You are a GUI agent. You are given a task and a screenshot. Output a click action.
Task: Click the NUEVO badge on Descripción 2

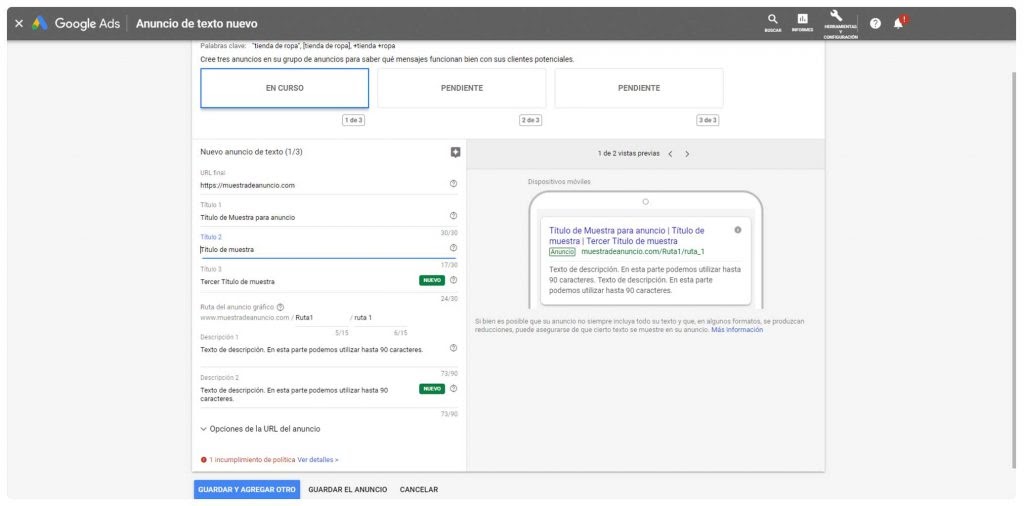pos(432,388)
